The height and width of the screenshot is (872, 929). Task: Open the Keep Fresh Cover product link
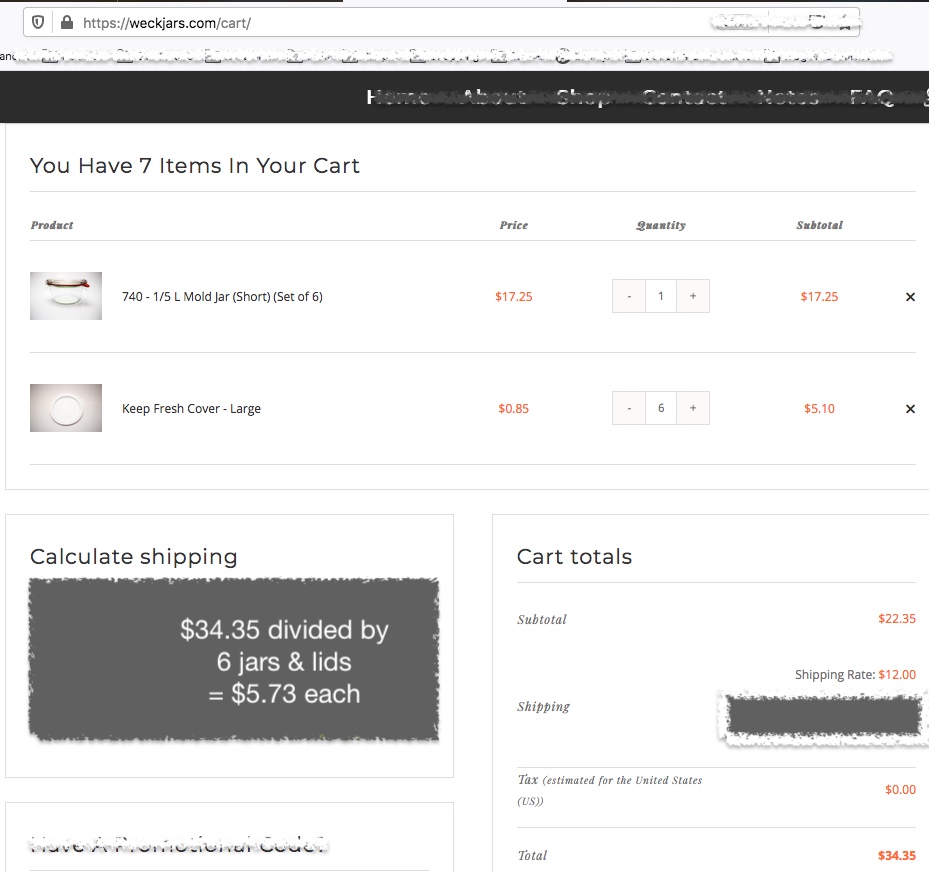click(x=190, y=408)
